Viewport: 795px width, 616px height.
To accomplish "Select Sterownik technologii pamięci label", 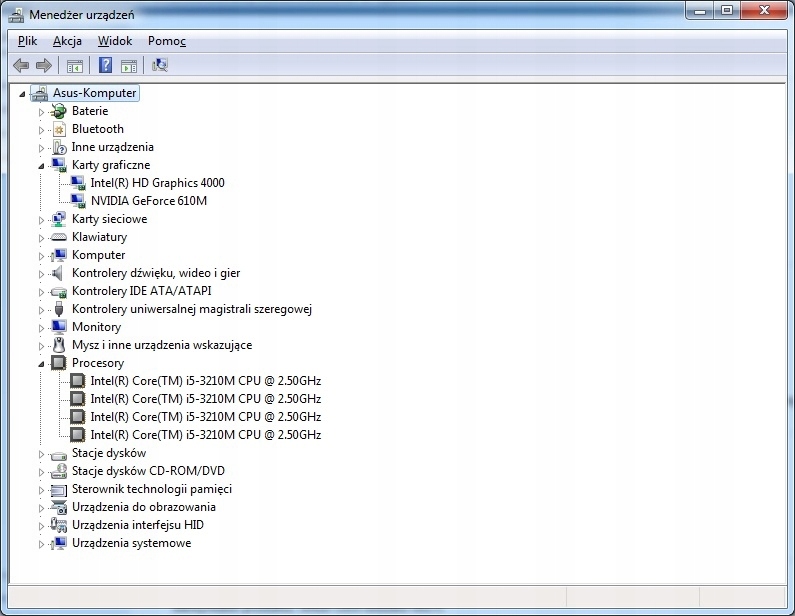I will tap(152, 489).
